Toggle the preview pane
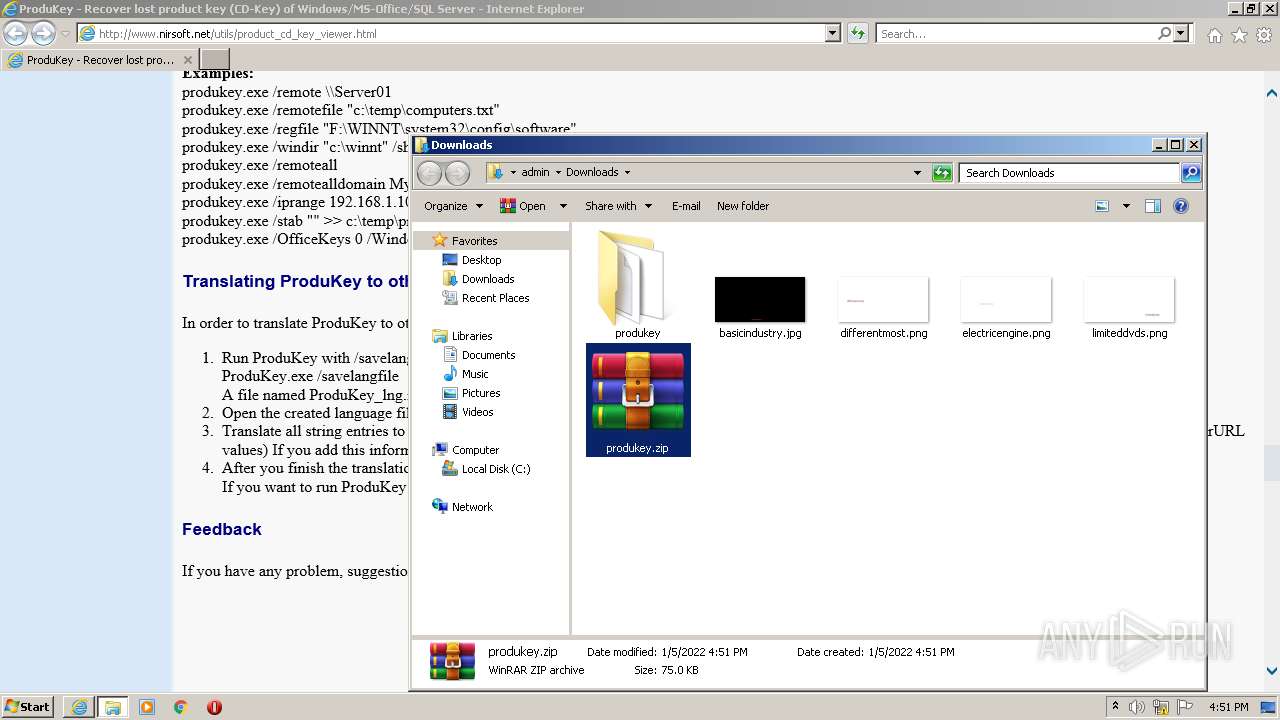Viewport: 1280px width, 720px height. tap(1153, 206)
